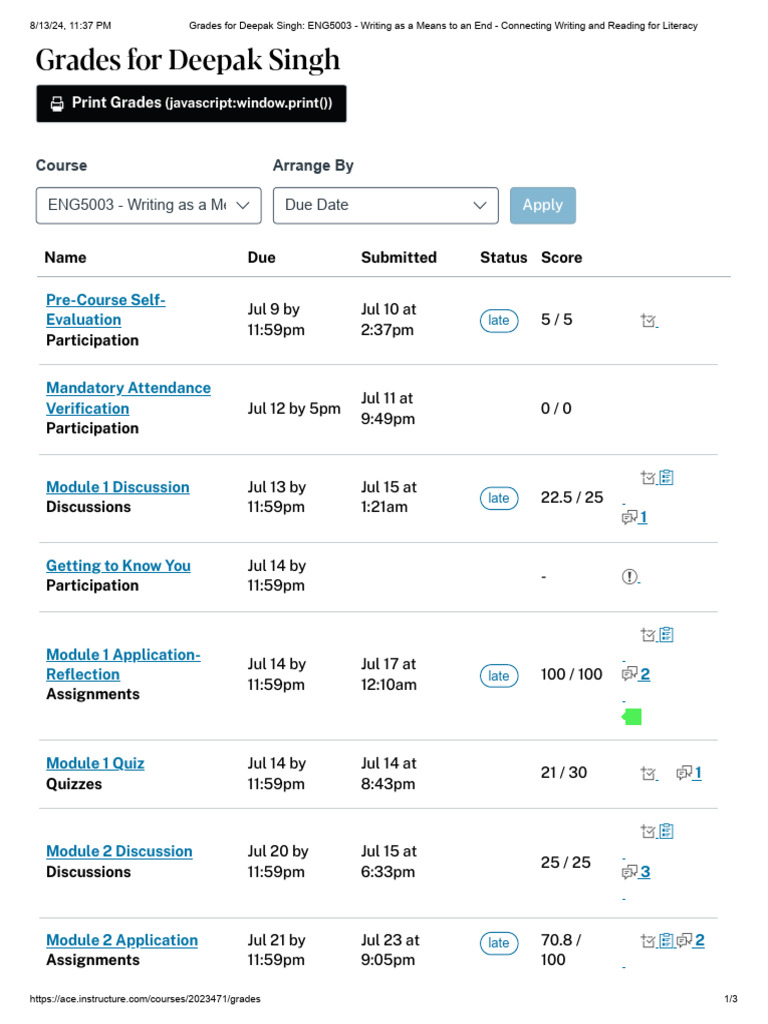Open rubric icon for Module 1 Discussion

point(667,478)
